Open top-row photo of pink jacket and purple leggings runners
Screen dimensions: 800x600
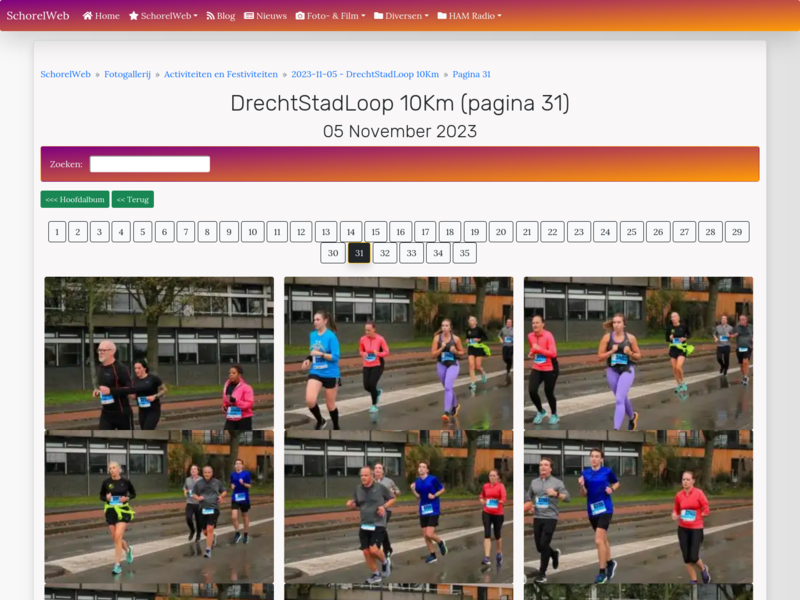point(638,353)
